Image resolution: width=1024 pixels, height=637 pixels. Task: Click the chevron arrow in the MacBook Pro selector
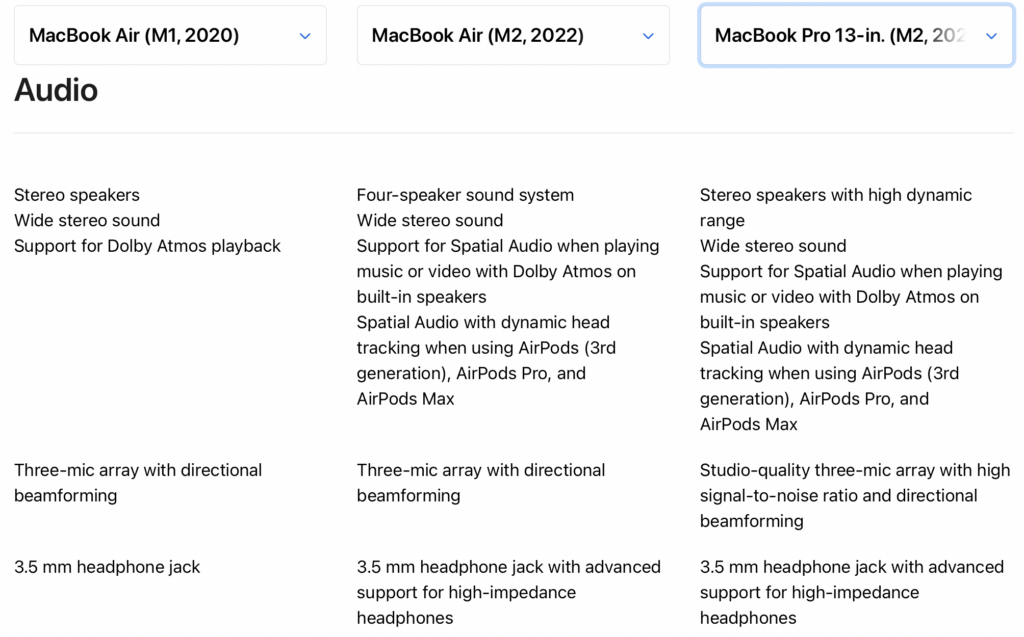pyautogui.click(x=991, y=36)
